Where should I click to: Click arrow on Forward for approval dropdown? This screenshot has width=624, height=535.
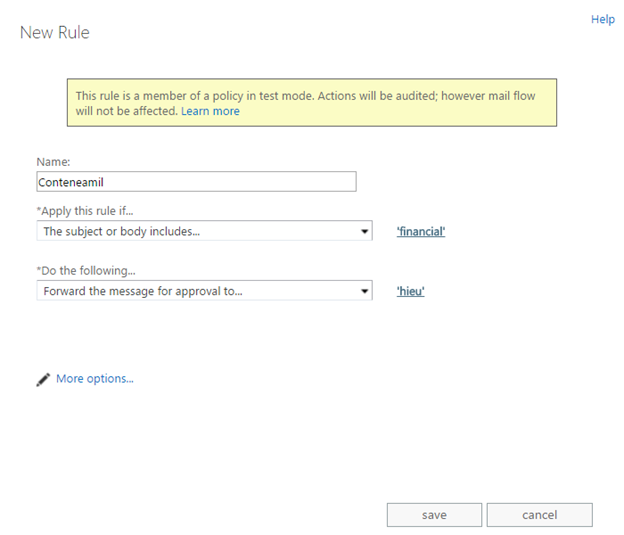pos(364,291)
